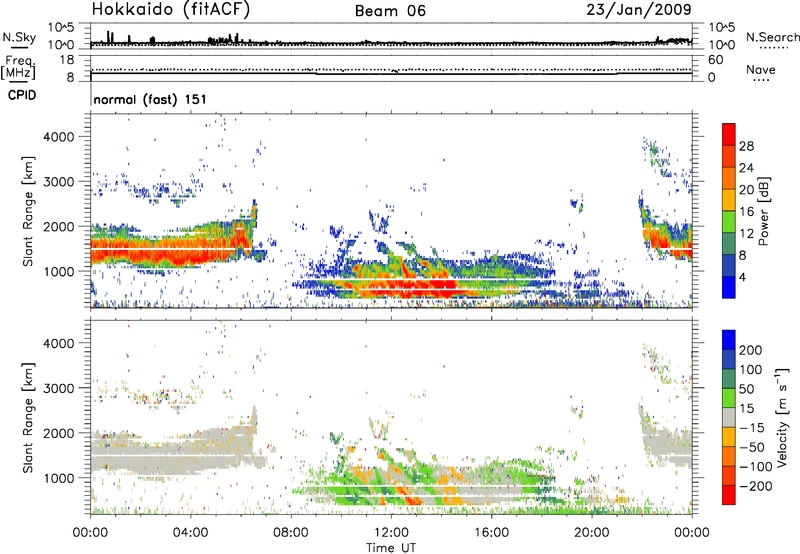
Task: Click the 'N.Search' legend label
Action: 772,37
